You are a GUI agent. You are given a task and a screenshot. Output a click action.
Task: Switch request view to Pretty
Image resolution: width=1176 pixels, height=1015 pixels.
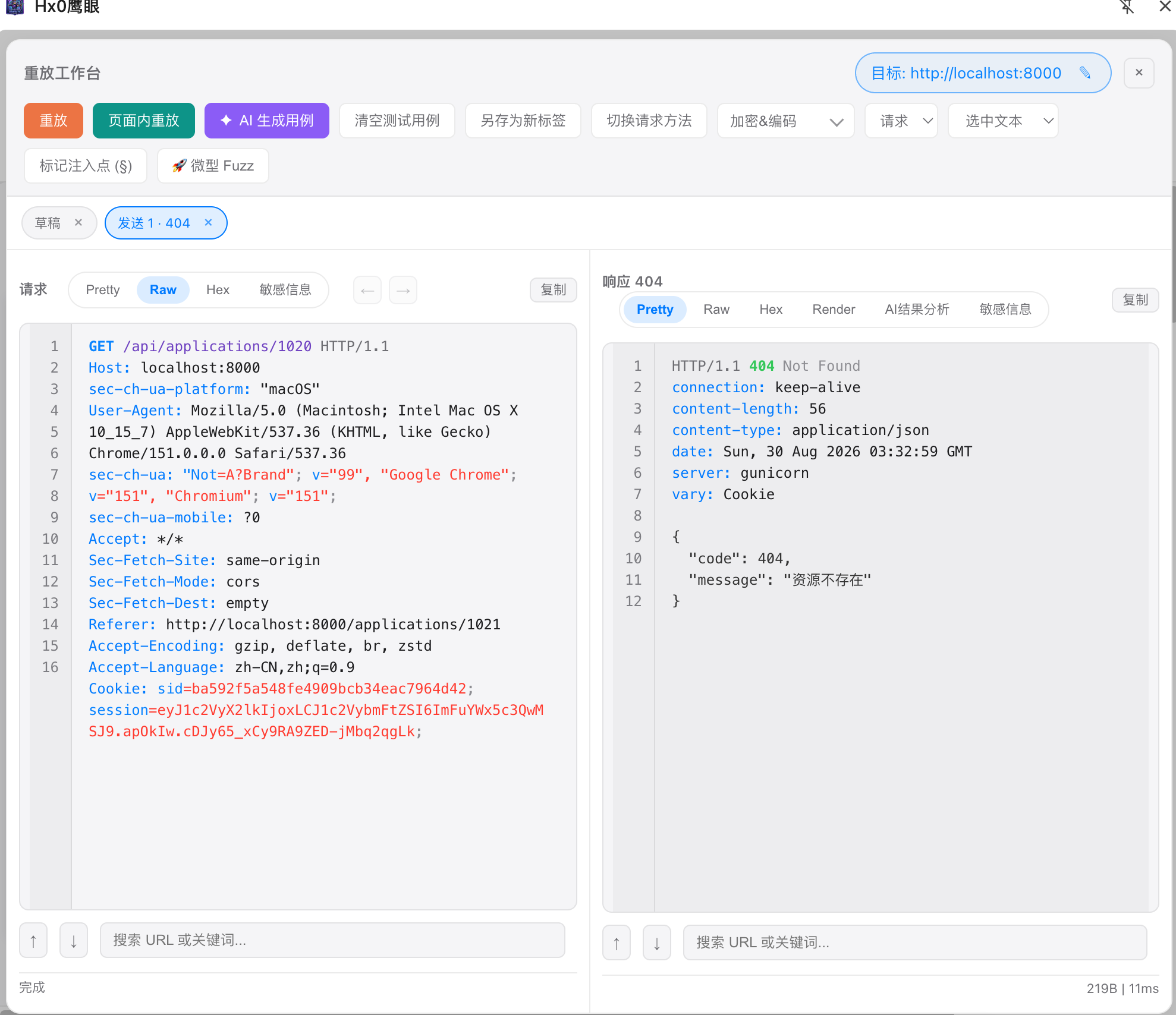[x=103, y=290]
